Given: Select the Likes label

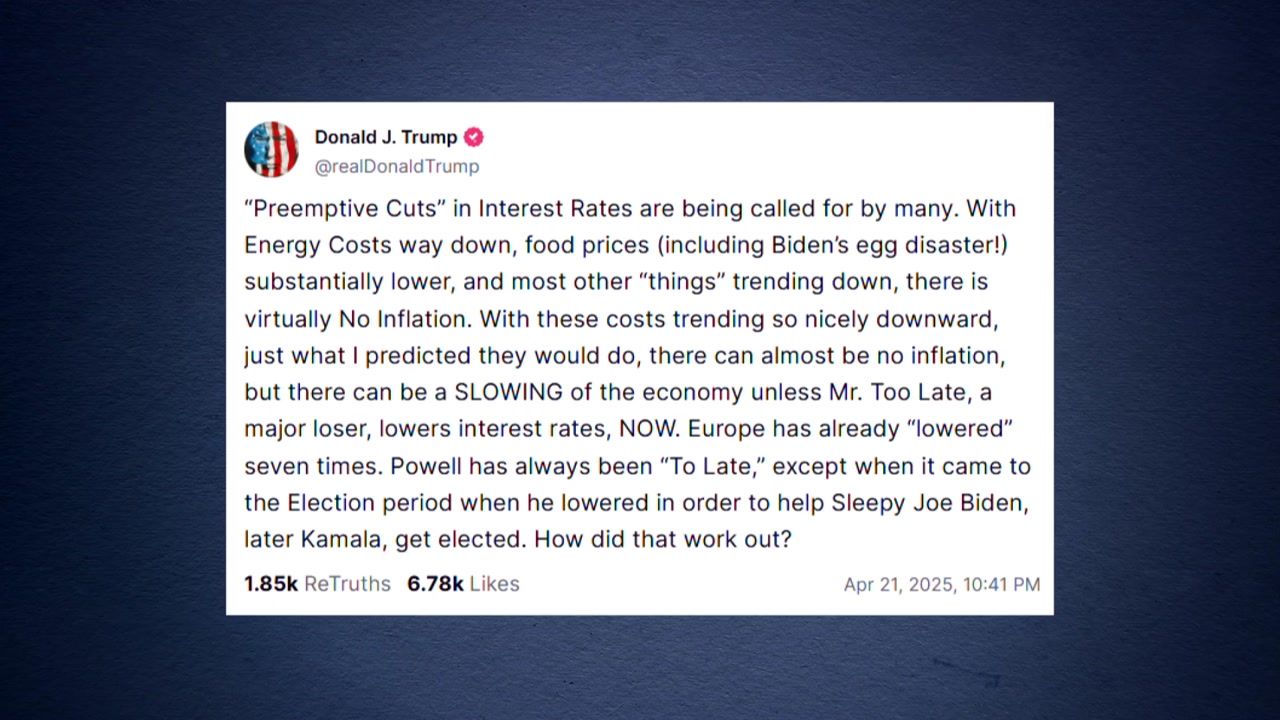Looking at the screenshot, I should 494,584.
